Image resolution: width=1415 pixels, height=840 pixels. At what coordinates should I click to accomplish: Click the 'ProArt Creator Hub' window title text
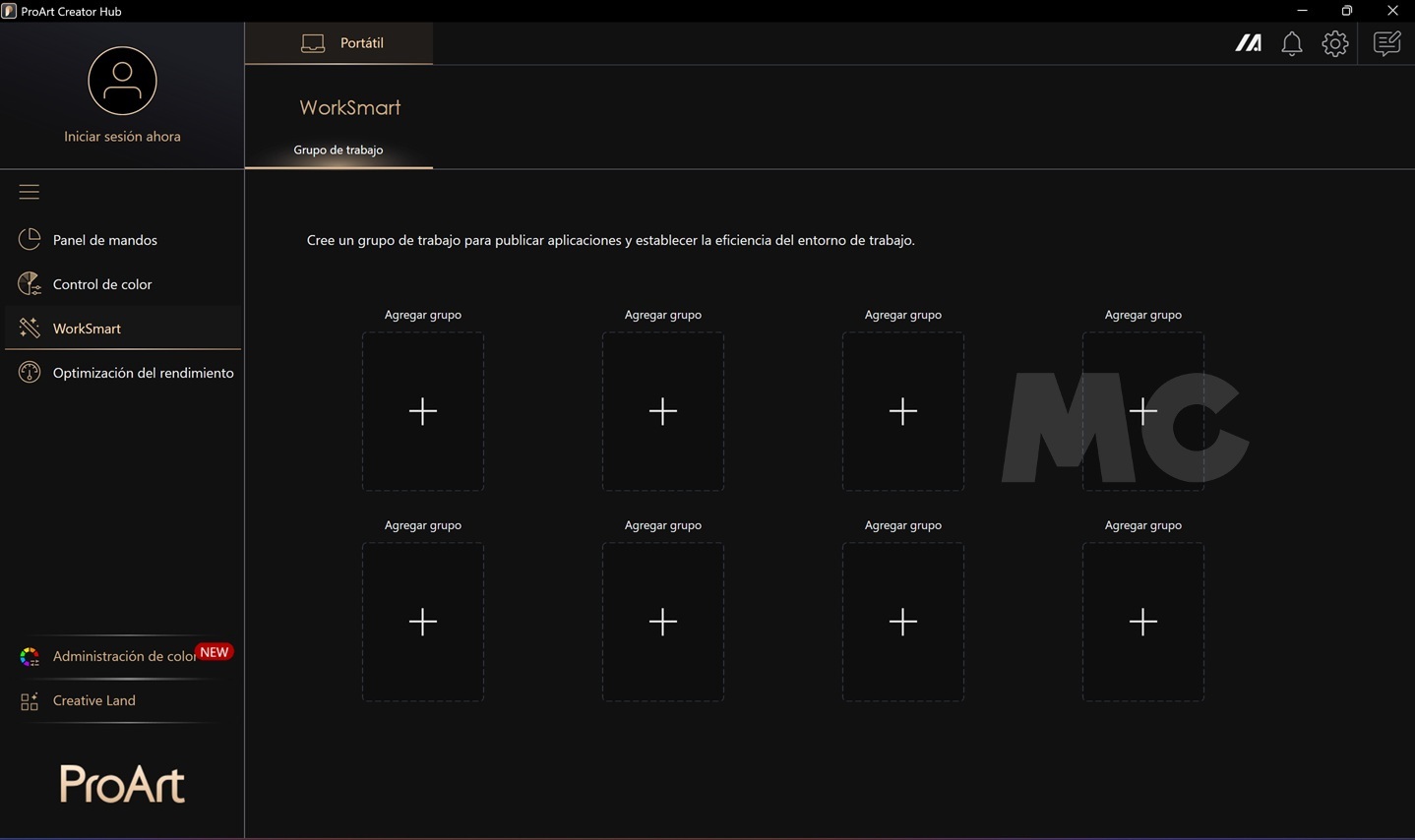pyautogui.click(x=71, y=12)
